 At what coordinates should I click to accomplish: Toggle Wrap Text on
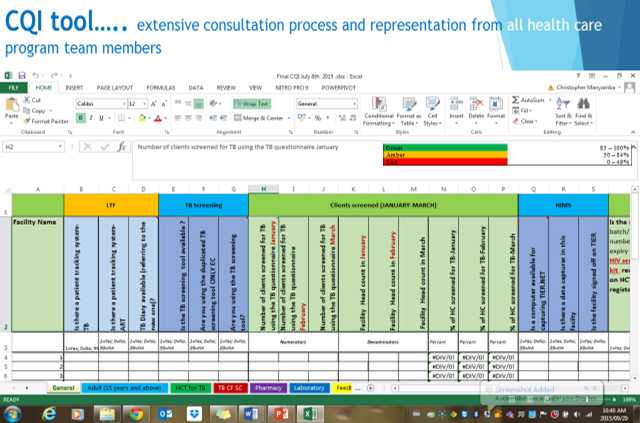pos(251,103)
